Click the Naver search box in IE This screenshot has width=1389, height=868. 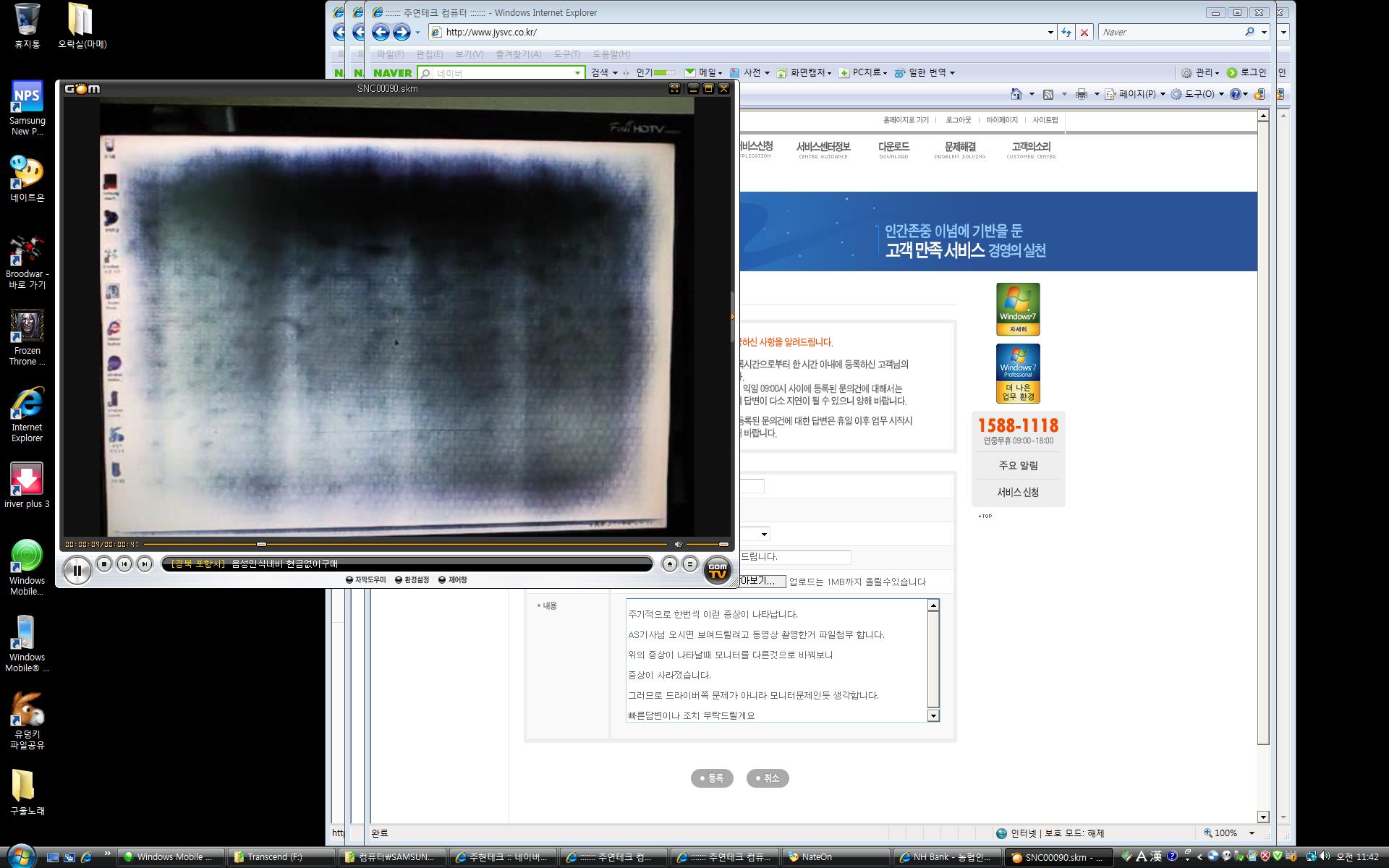(x=1172, y=32)
